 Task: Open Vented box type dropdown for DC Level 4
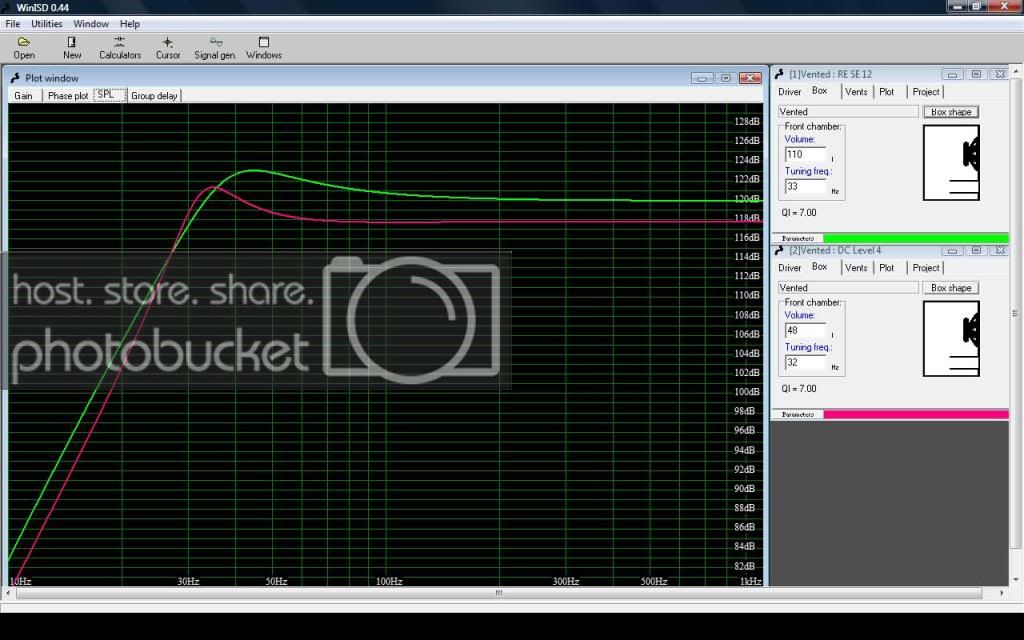848,287
